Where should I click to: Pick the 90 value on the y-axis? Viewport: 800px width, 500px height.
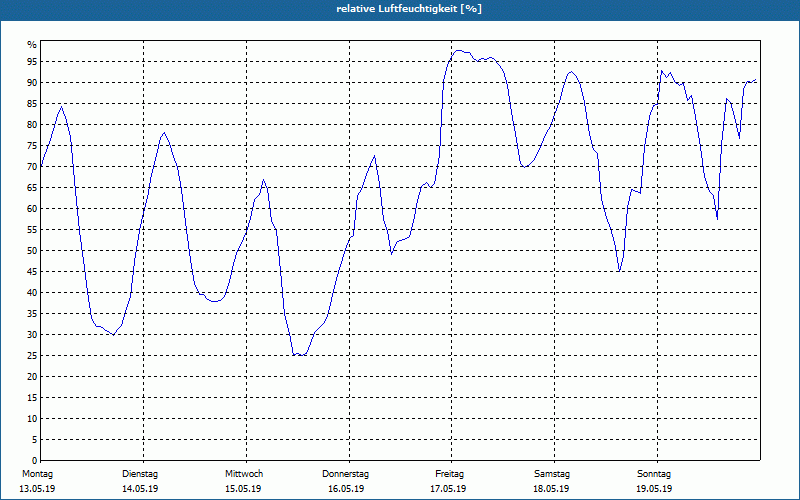point(32,83)
